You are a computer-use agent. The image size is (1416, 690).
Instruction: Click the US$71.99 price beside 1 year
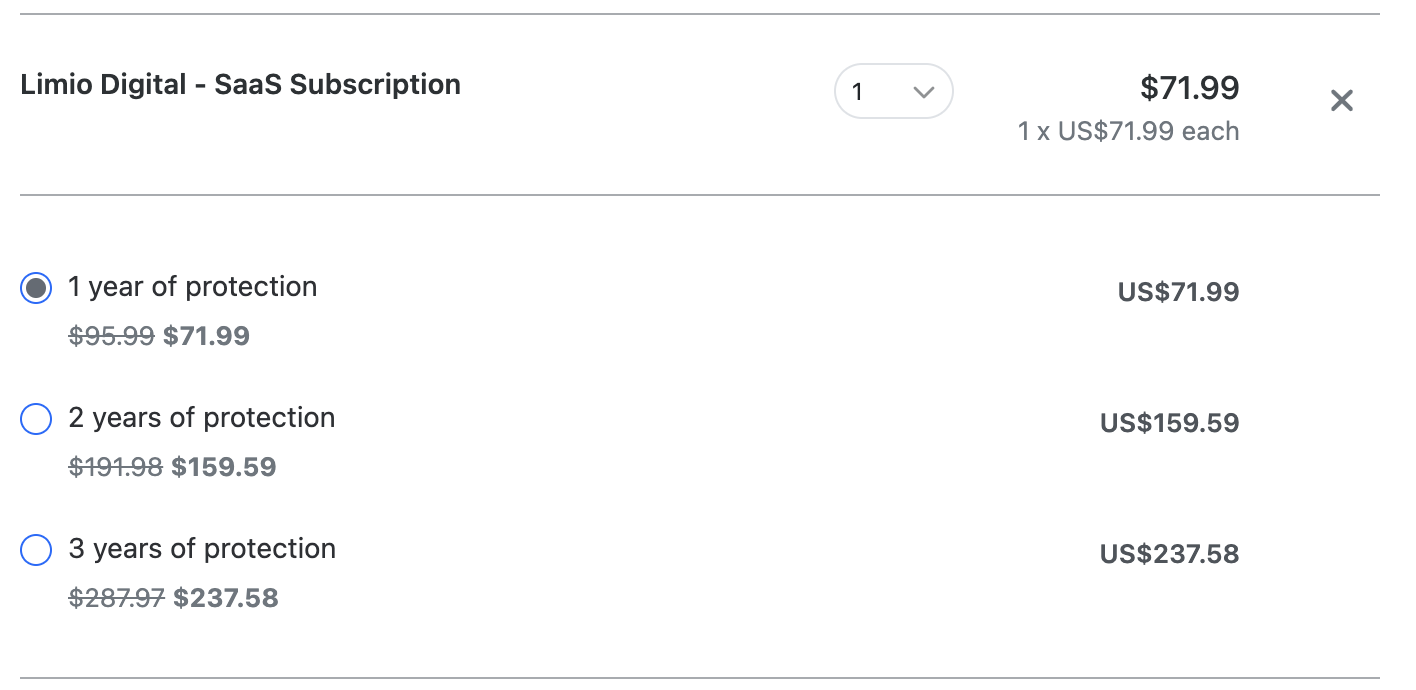(1178, 292)
